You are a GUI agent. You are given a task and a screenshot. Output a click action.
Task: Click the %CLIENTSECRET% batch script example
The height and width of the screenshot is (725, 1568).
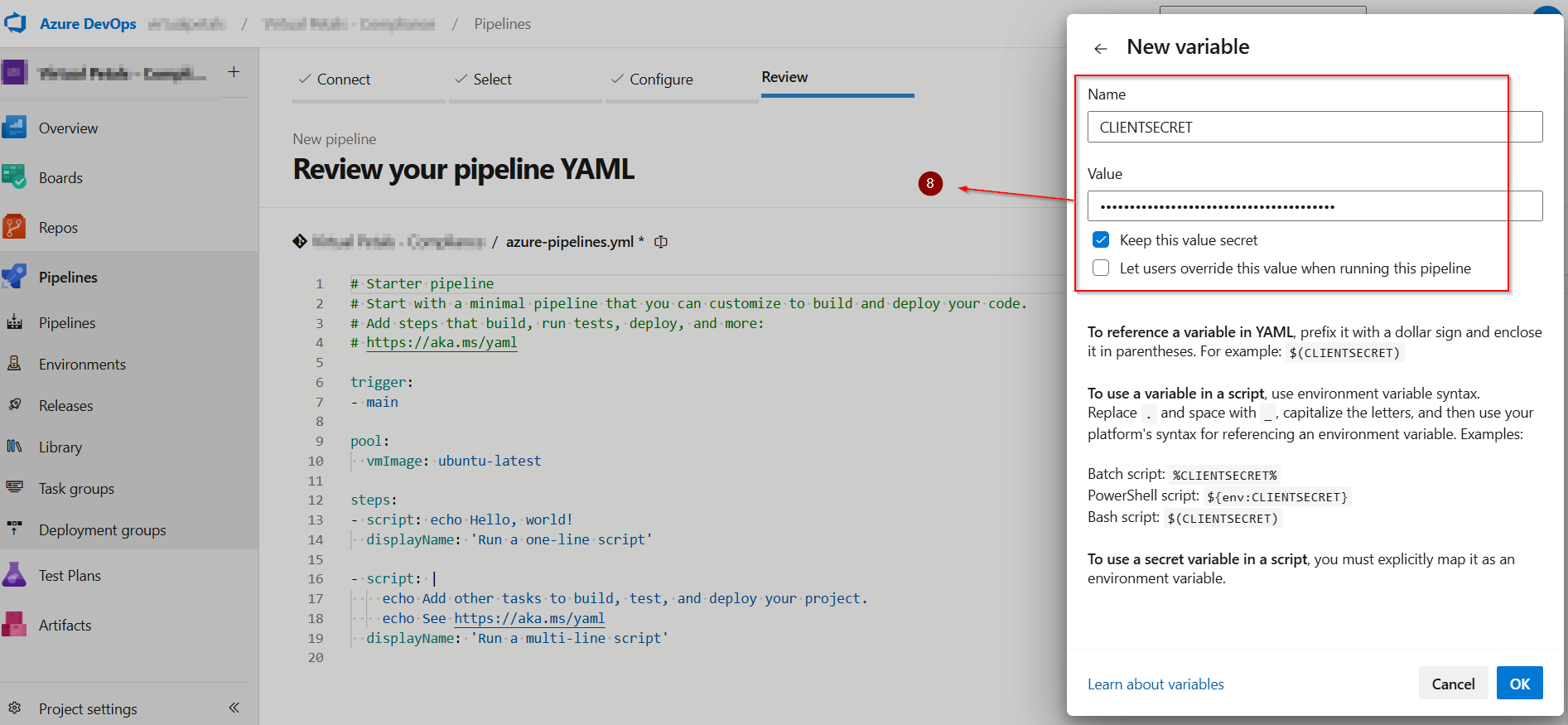1225,476
